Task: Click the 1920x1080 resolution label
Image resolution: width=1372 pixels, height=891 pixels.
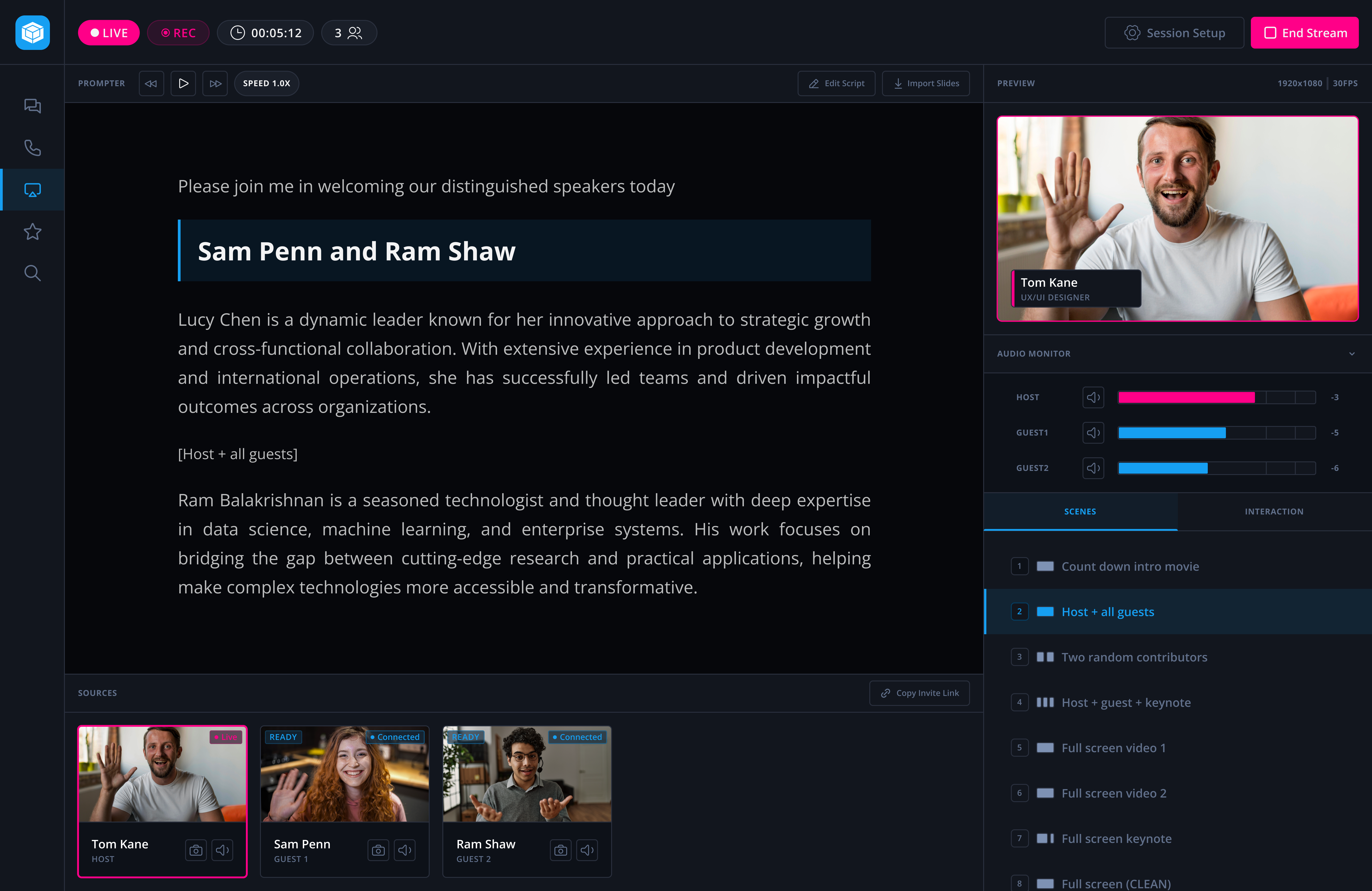Action: tap(1299, 83)
